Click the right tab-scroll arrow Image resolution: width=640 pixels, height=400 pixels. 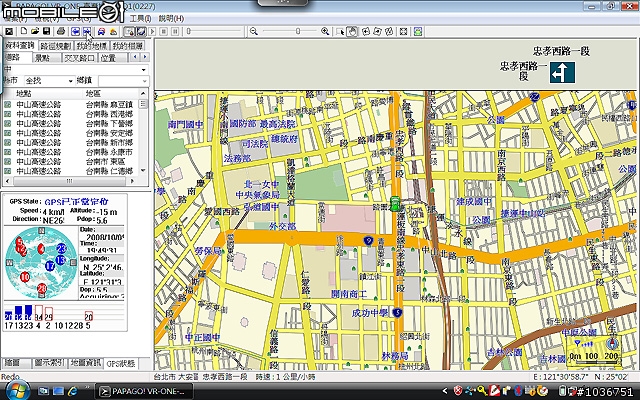pyautogui.click(x=144, y=57)
